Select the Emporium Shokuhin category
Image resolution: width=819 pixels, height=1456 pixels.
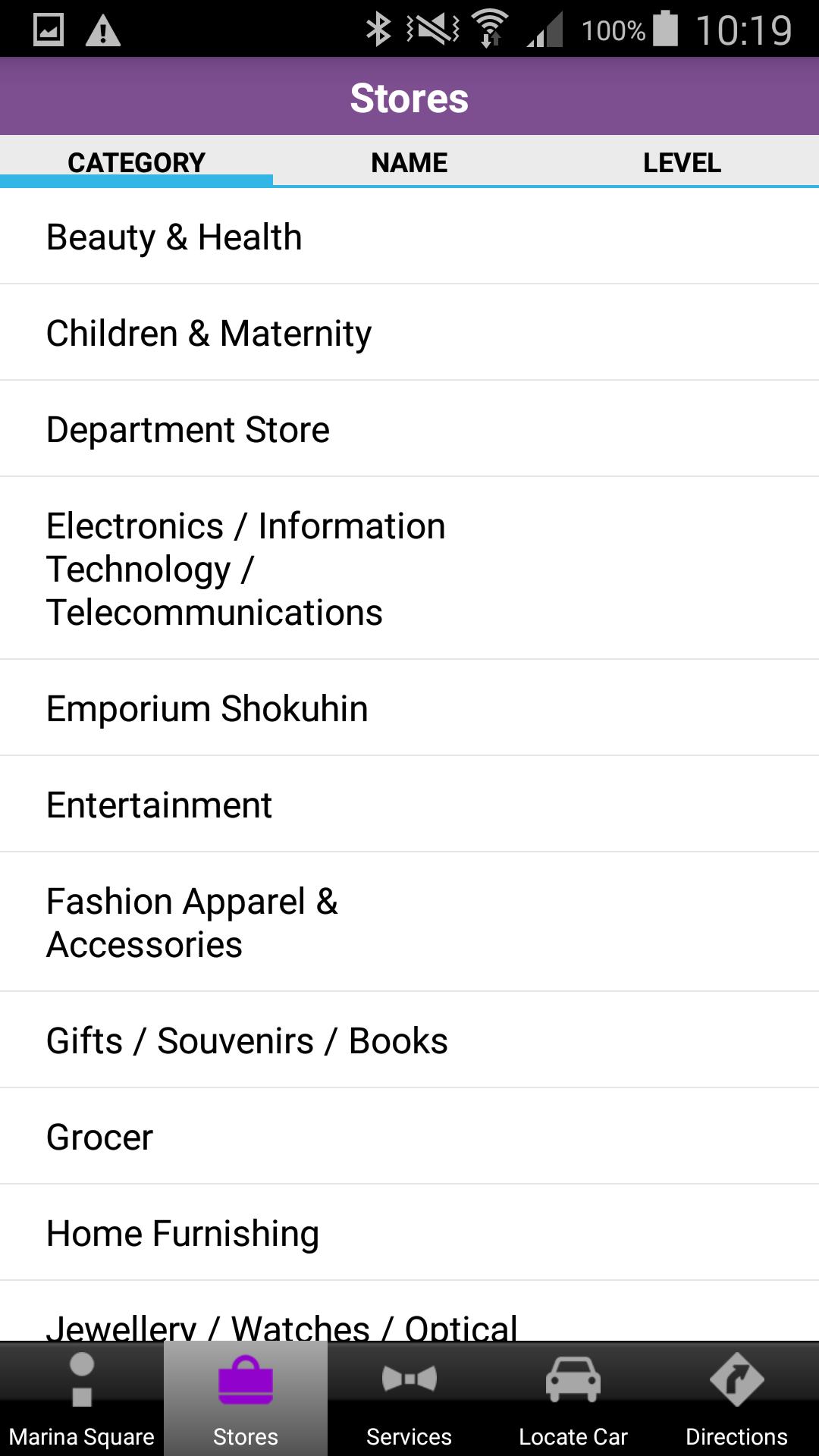pyautogui.click(x=207, y=709)
